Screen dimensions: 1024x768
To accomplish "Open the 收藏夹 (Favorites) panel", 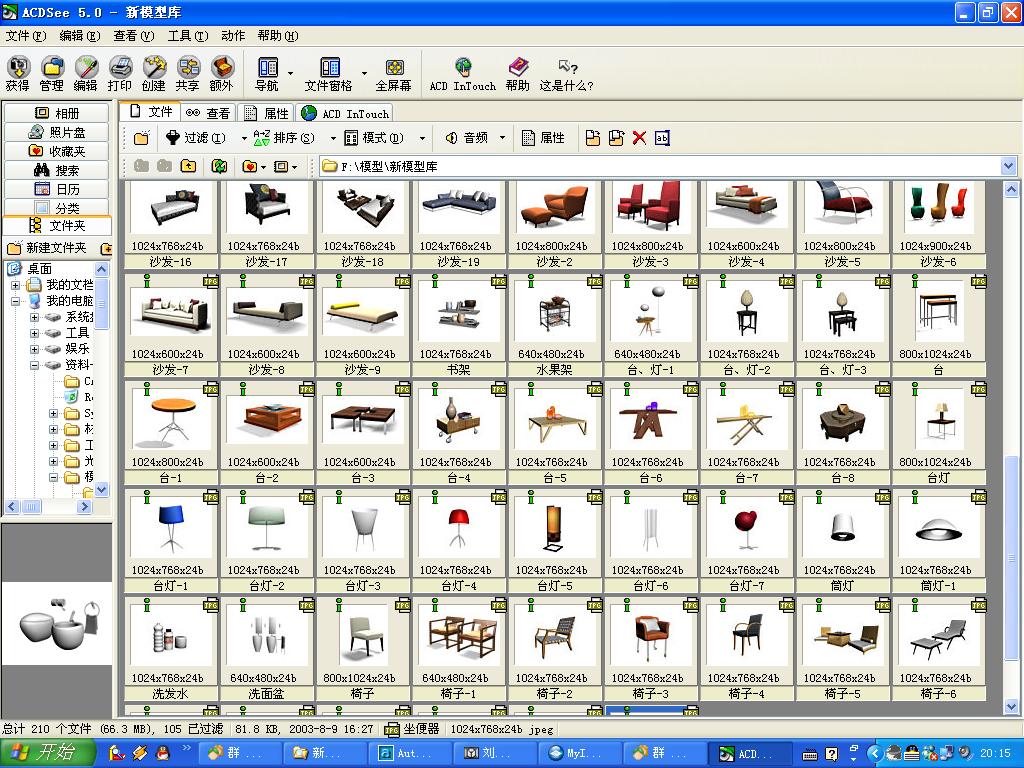I will point(57,151).
